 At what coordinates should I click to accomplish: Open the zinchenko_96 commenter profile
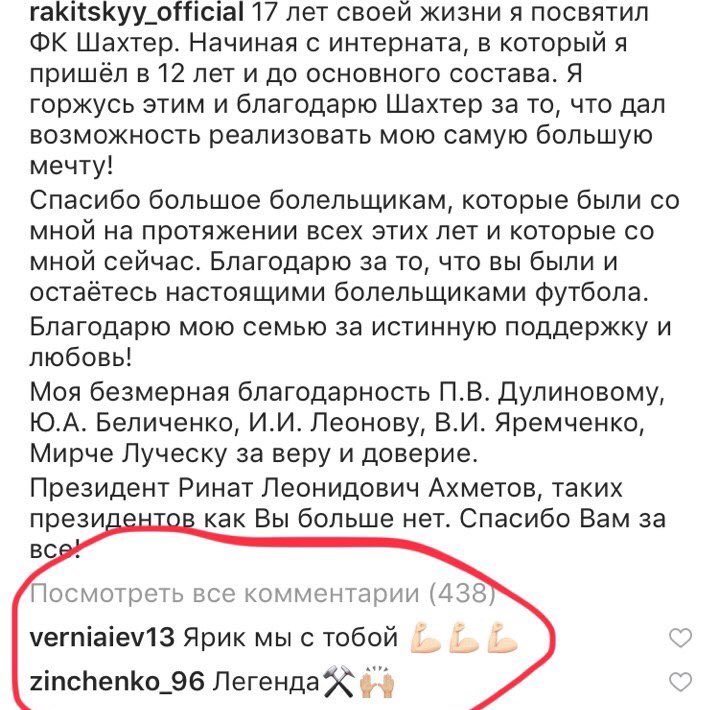tap(117, 682)
